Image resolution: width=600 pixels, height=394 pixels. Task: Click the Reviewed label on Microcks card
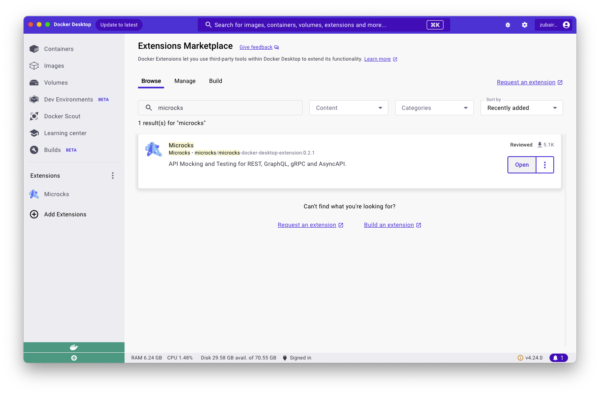point(521,145)
